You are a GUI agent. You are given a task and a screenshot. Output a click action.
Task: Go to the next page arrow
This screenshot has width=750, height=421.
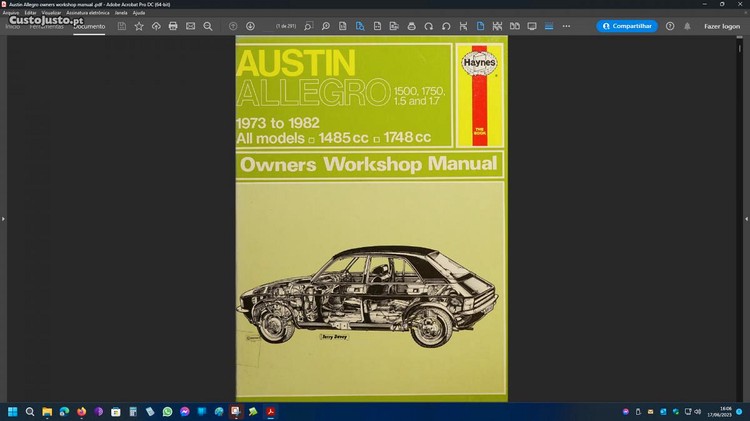tap(250, 26)
